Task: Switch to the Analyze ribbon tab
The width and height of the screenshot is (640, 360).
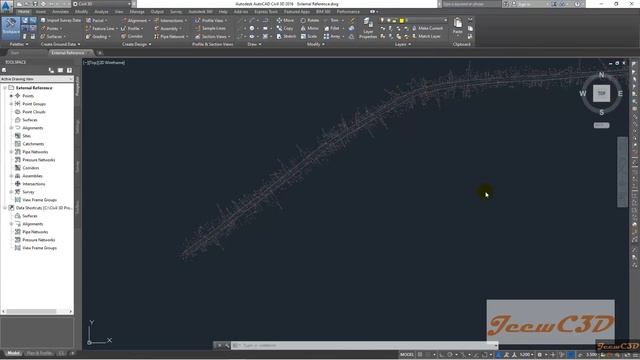Action: (101, 11)
